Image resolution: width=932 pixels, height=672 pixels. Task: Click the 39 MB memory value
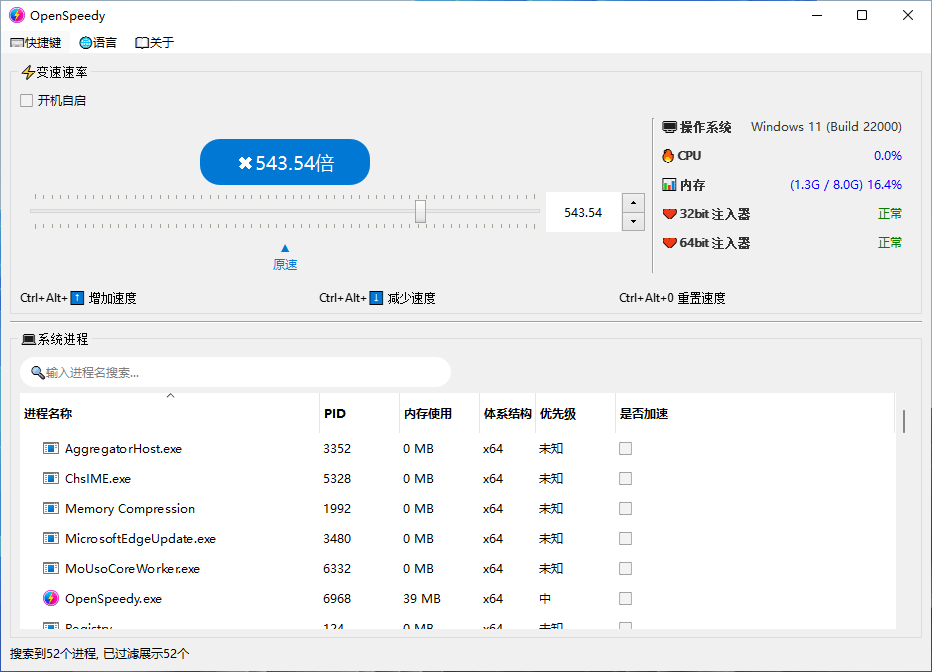click(422, 598)
